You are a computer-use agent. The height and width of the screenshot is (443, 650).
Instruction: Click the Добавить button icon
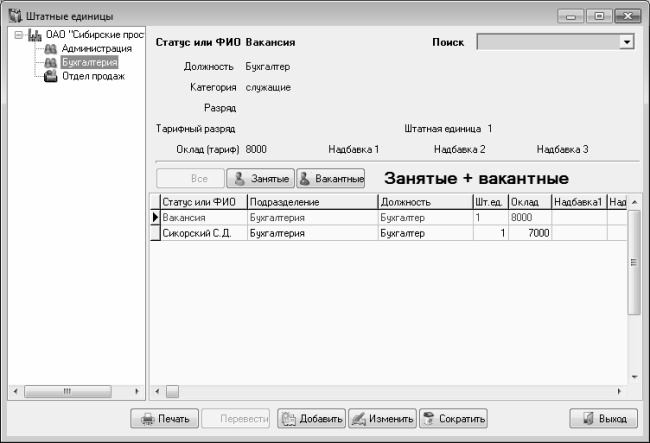[x=288, y=419]
